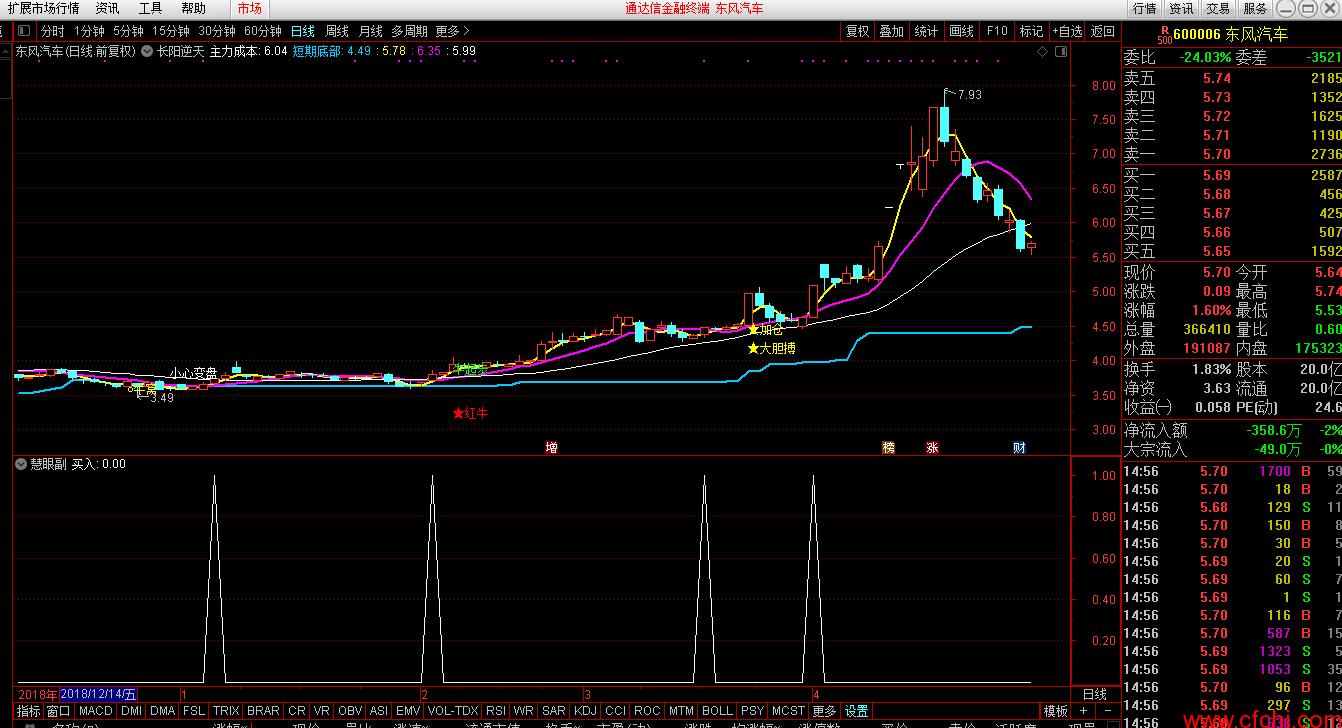Click the 卖五 price 5.74
The width and height of the screenshot is (1342, 728).
(1217, 78)
